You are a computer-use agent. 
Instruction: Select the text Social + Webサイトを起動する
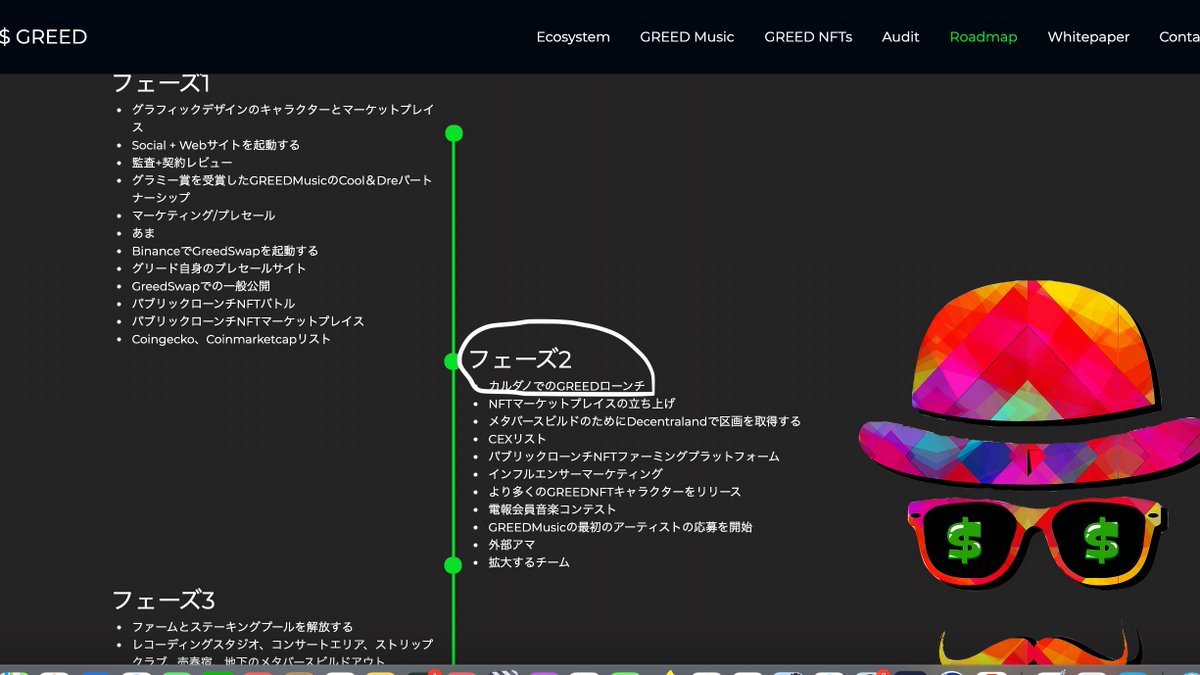click(216, 145)
